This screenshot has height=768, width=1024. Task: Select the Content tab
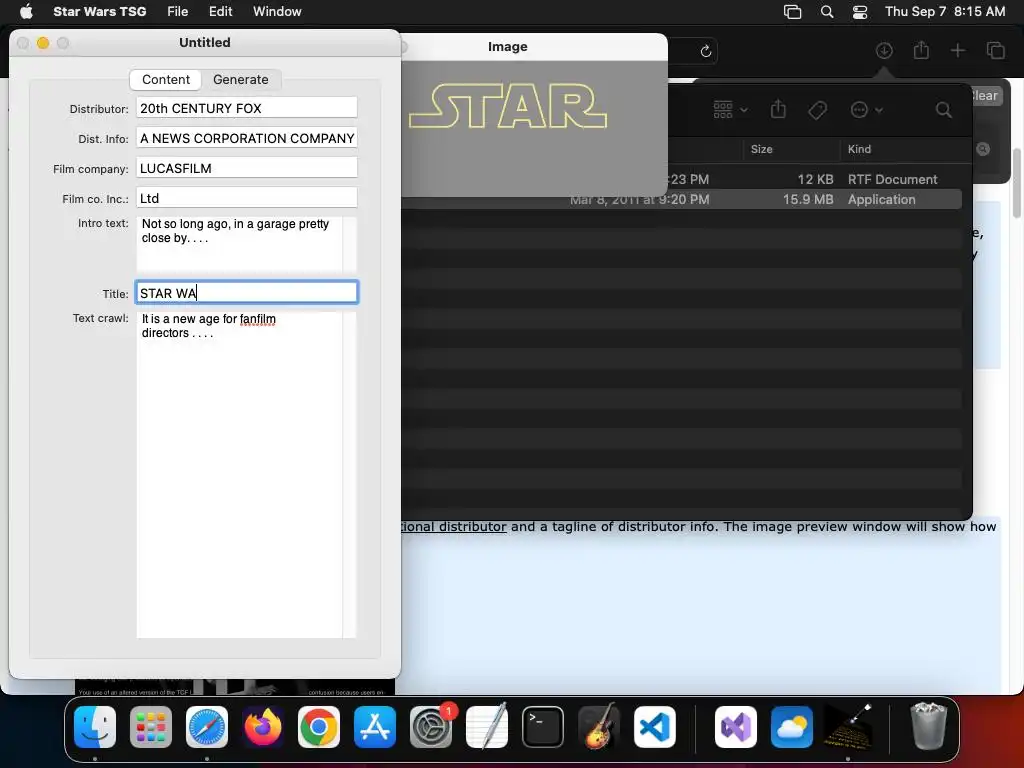point(166,80)
